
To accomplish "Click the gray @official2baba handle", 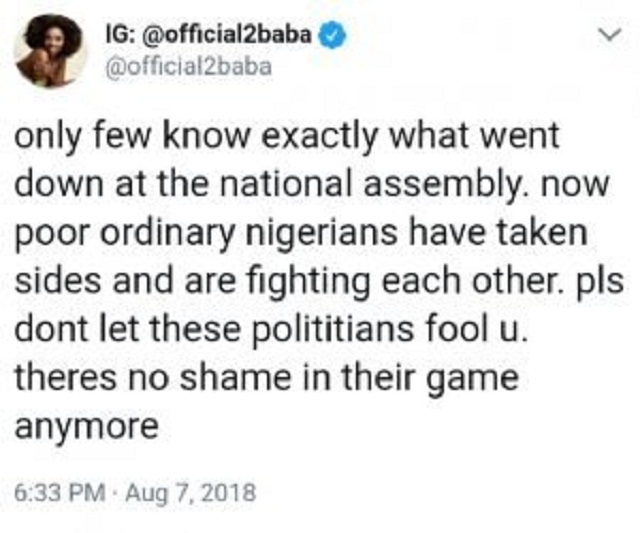I will click(x=187, y=71).
